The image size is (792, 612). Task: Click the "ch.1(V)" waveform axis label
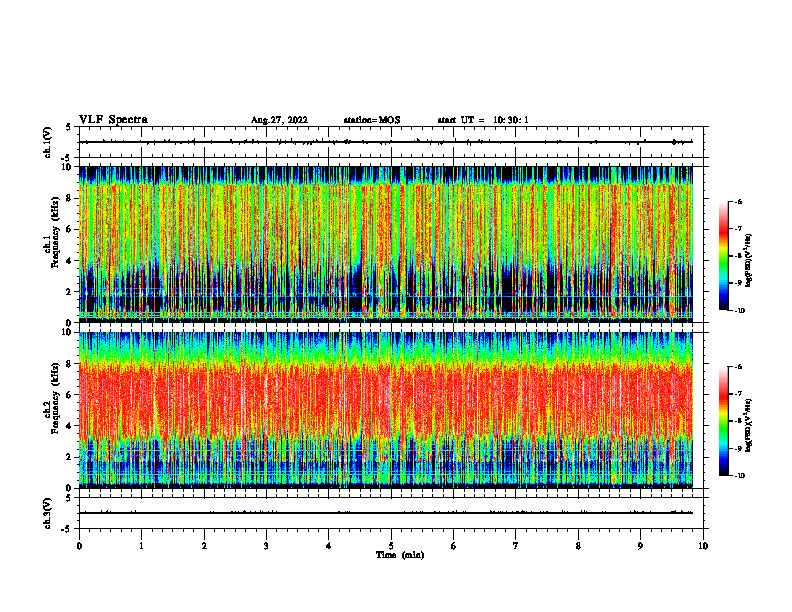48,142
